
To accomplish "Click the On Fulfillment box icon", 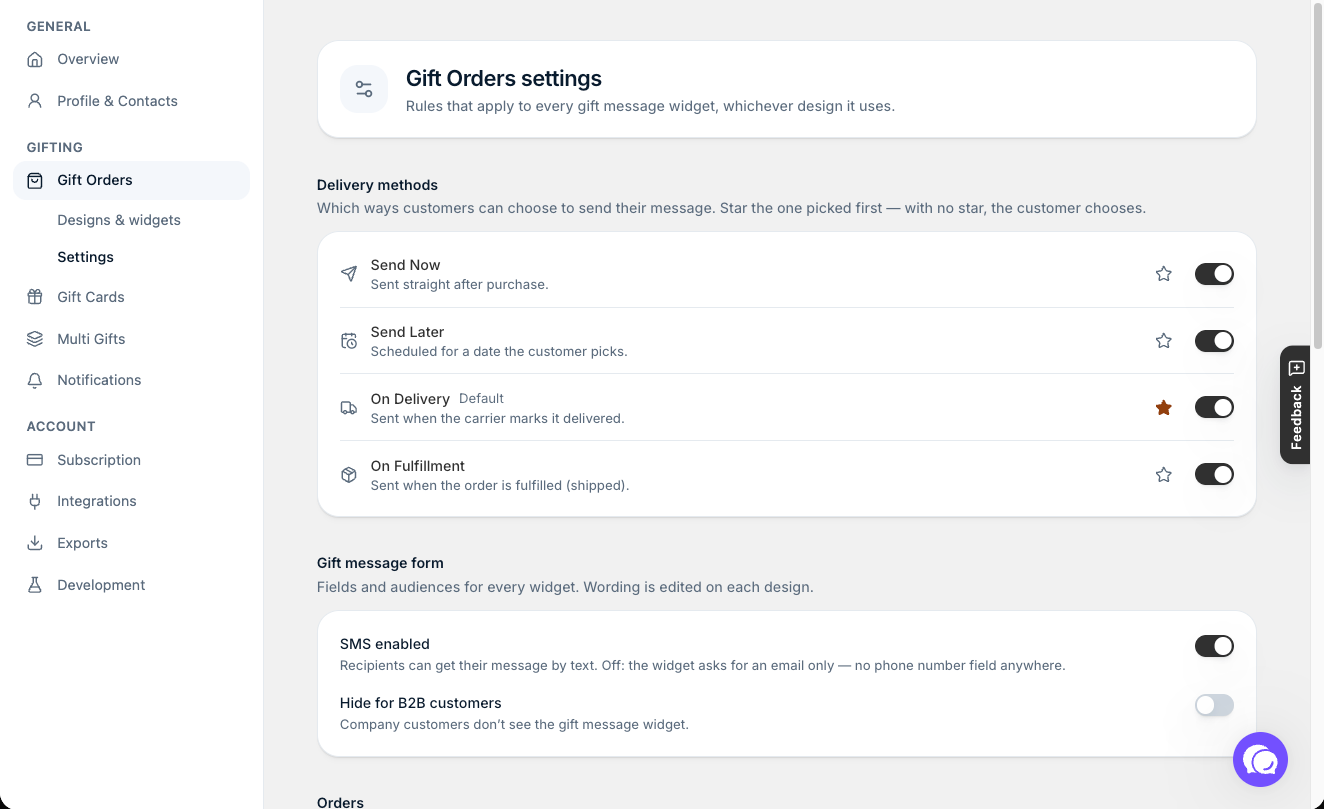I will (x=349, y=475).
